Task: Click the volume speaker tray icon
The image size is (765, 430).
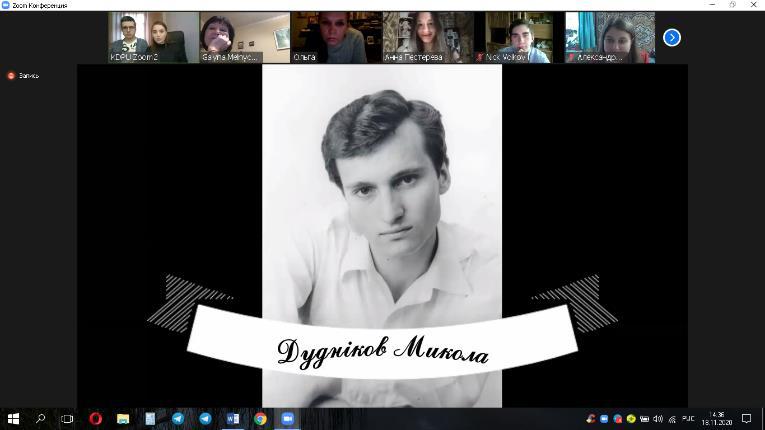Action: pyautogui.click(x=657, y=419)
